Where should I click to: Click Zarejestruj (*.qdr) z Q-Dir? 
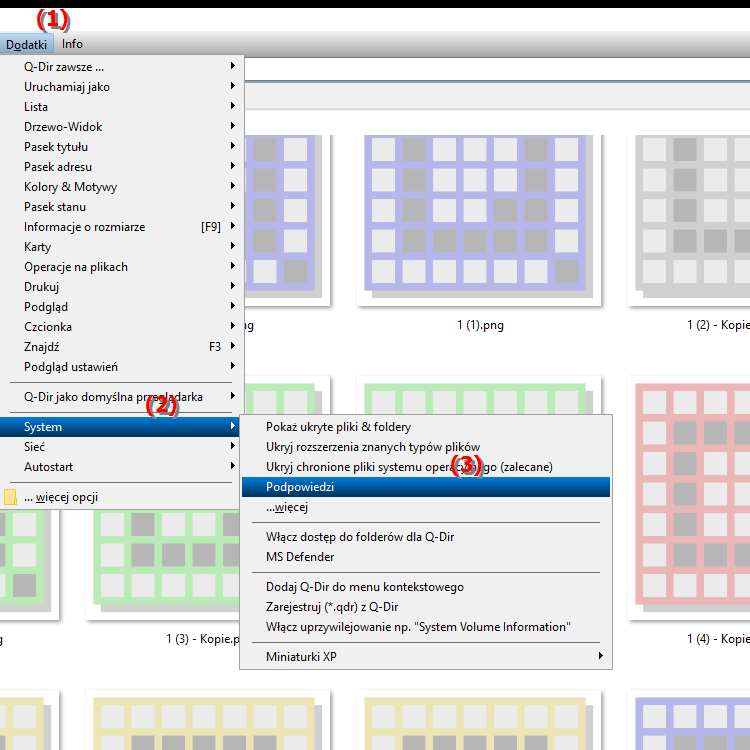coord(426,607)
